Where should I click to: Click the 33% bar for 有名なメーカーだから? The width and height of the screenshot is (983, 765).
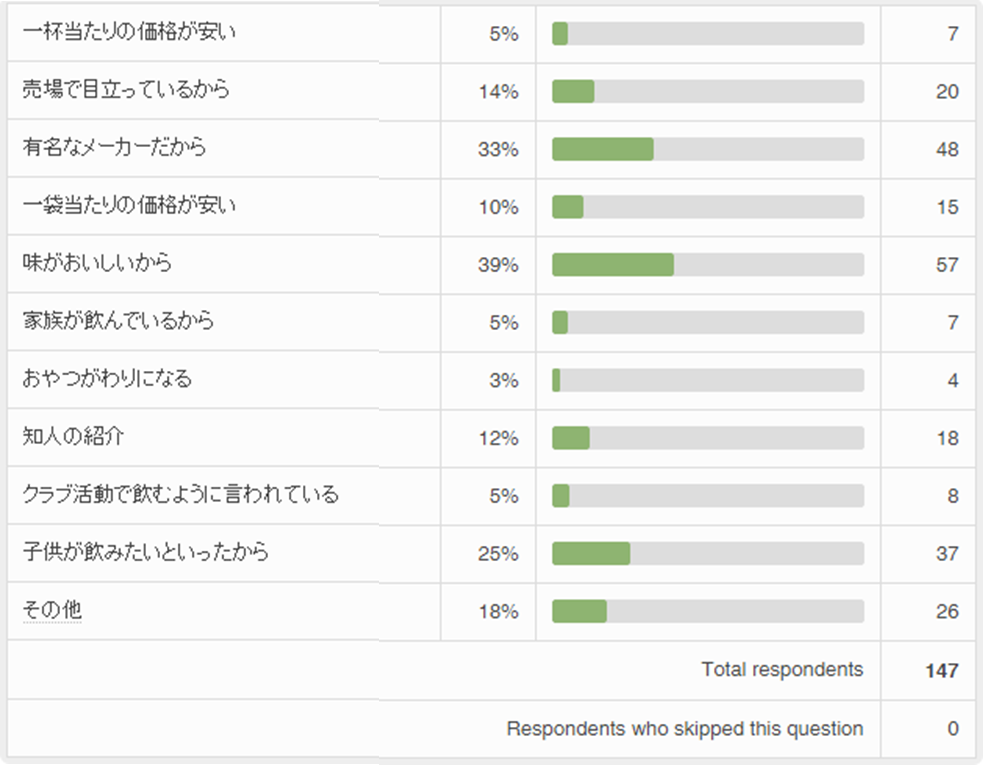603,149
